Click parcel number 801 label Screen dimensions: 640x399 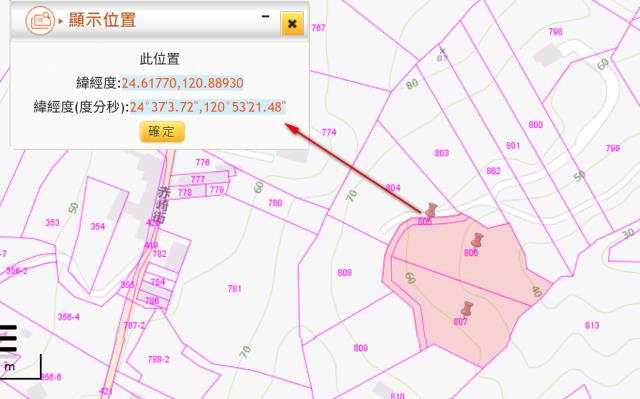(x=513, y=146)
